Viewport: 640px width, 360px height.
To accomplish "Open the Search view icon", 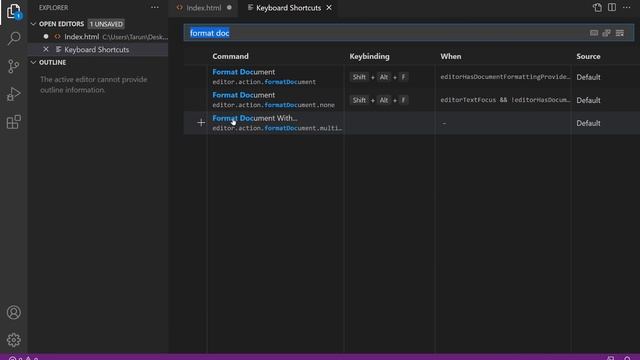I will [x=13, y=39].
